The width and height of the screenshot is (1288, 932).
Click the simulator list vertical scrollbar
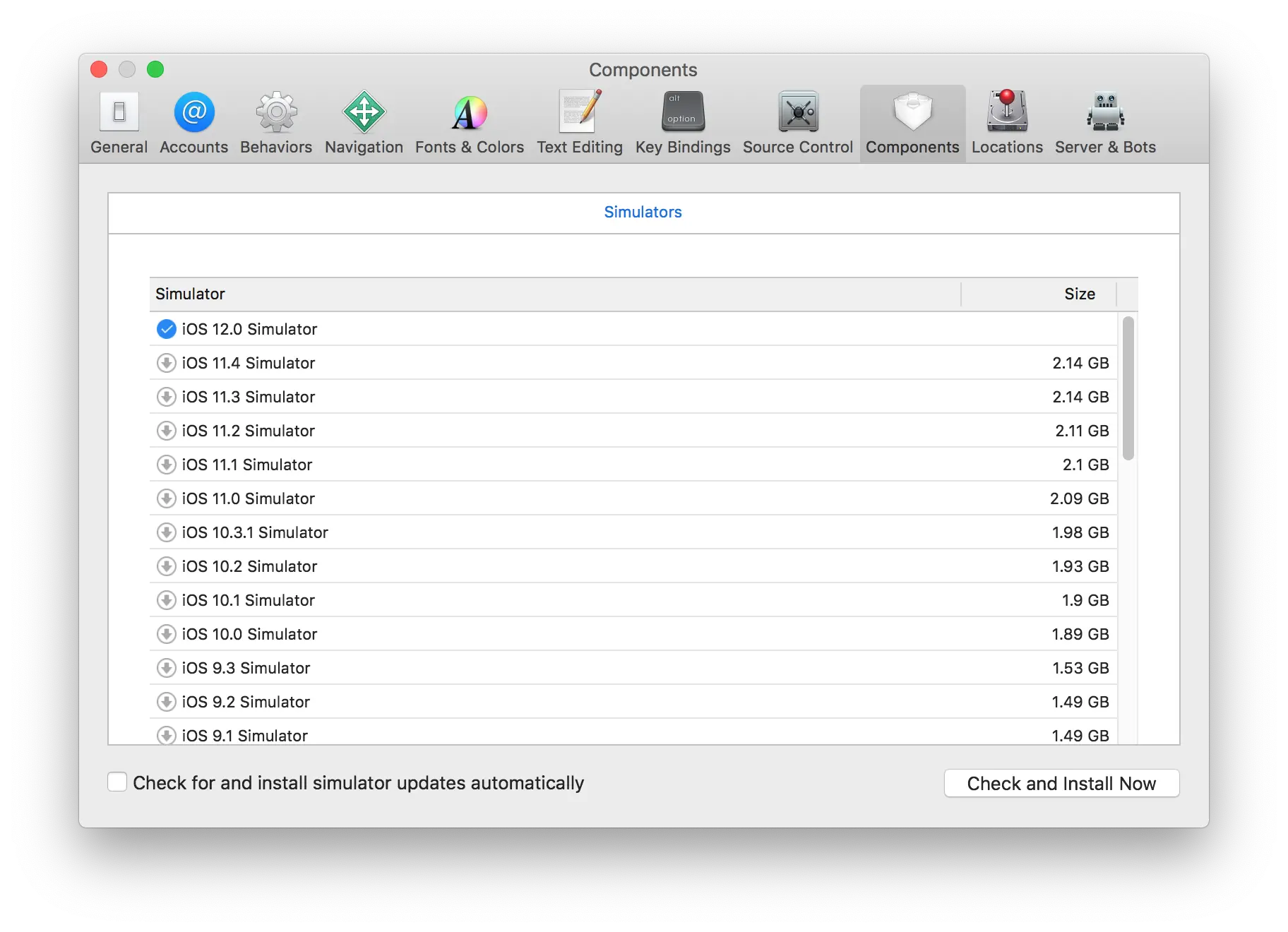click(x=1128, y=388)
